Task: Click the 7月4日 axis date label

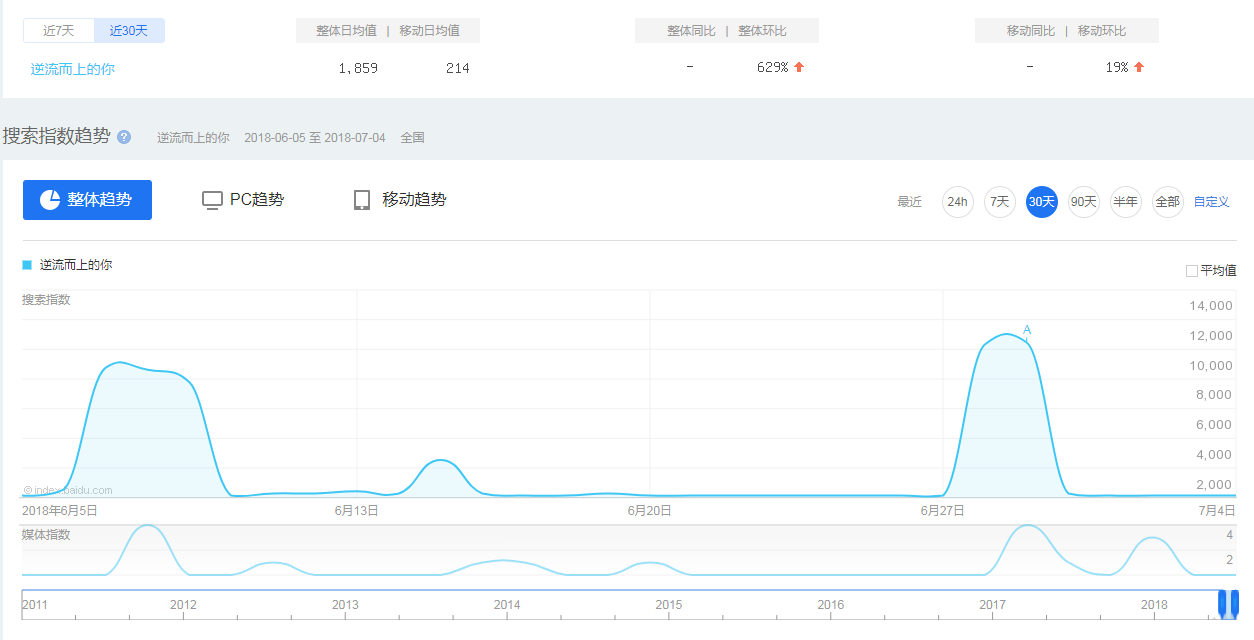Action: pos(1218,511)
